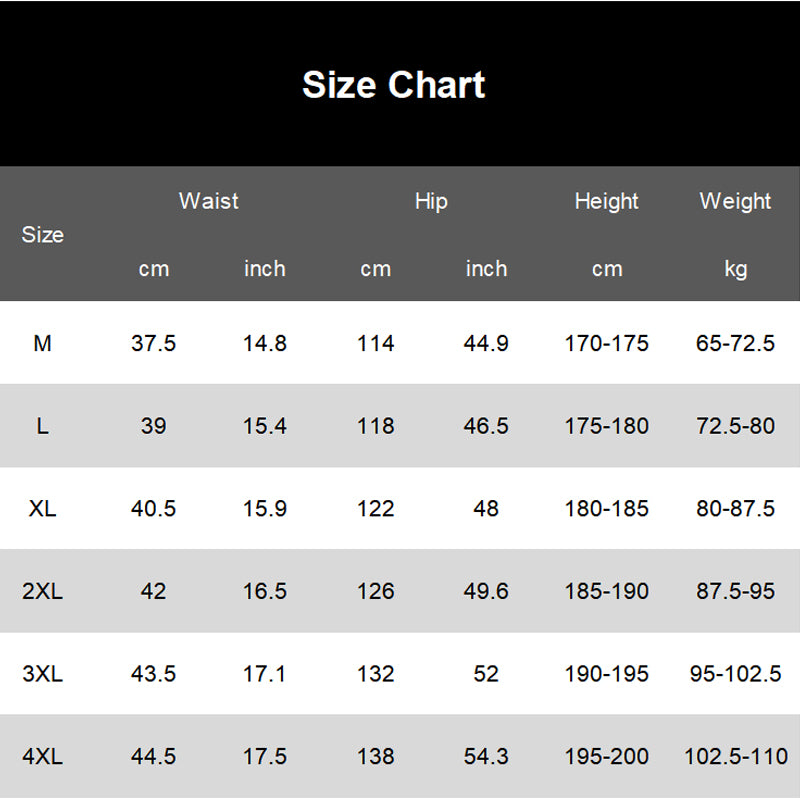Click the Weight column header
The image size is (800, 800).
click(x=735, y=201)
